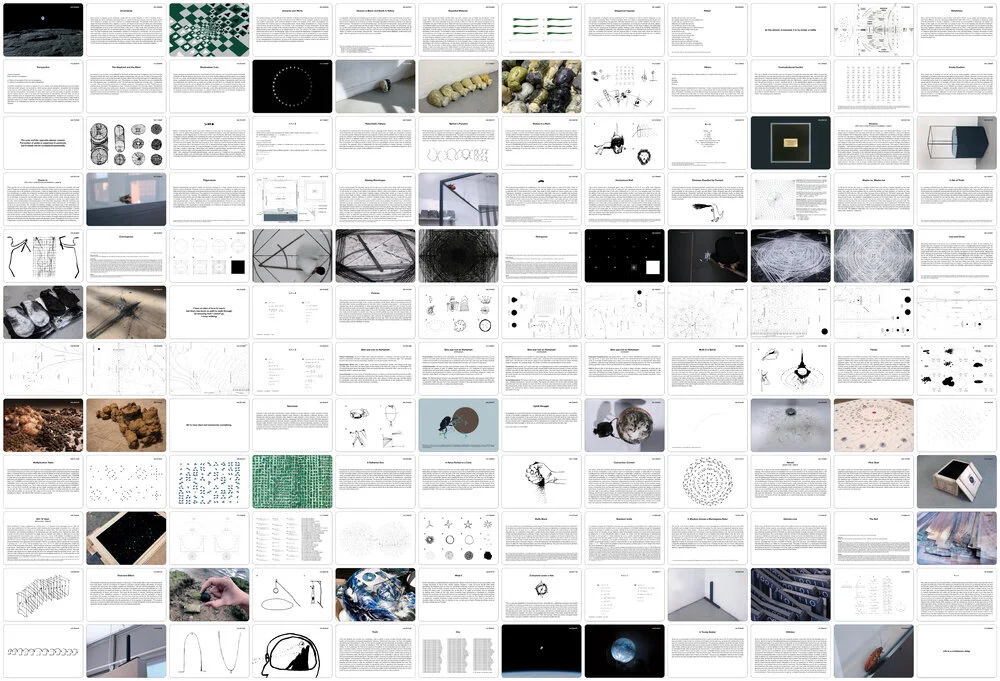
Task: Click the dense black radial scribble thumbnail
Action: click(459, 256)
